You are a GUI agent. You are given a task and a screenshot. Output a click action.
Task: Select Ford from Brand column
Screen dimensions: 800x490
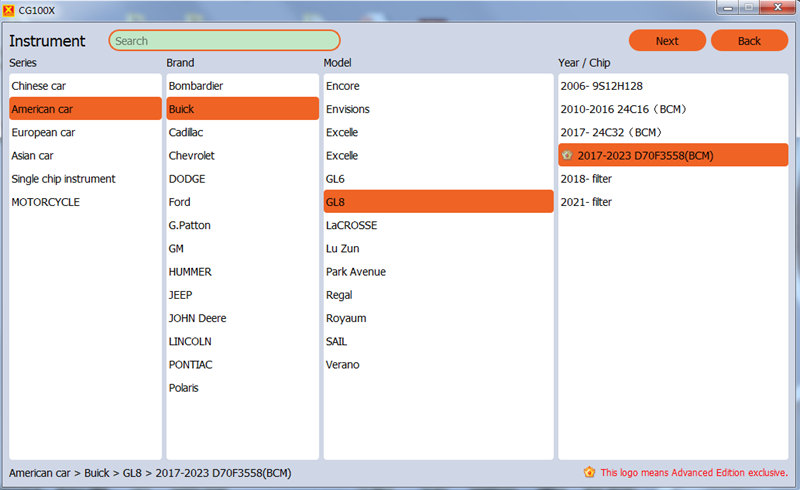181,202
